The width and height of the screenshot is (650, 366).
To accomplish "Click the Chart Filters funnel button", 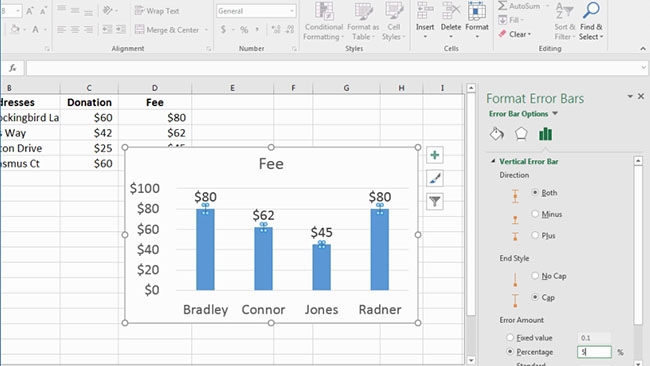I will coord(435,202).
